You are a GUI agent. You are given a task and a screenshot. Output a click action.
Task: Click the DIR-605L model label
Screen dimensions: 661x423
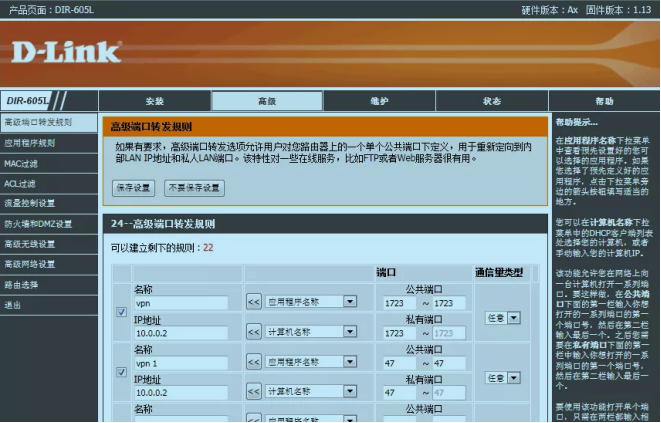28,101
